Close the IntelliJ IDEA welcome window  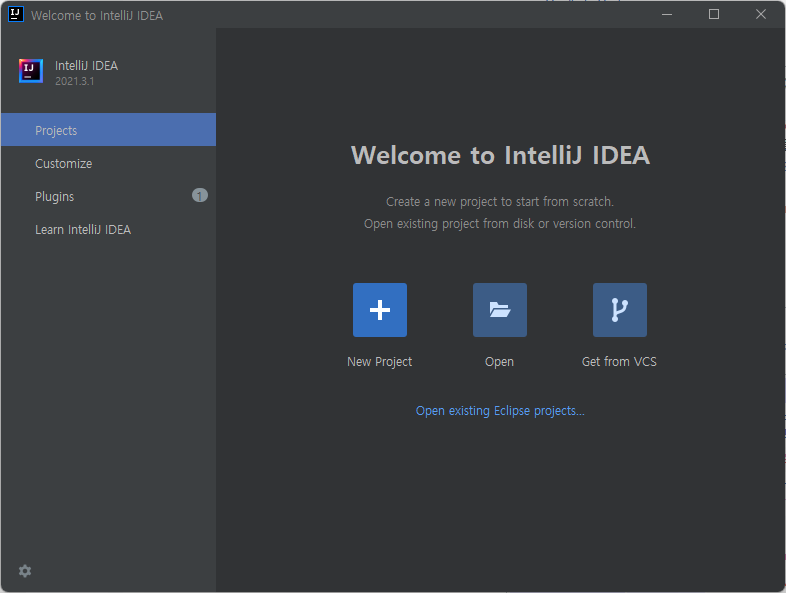[760, 15]
